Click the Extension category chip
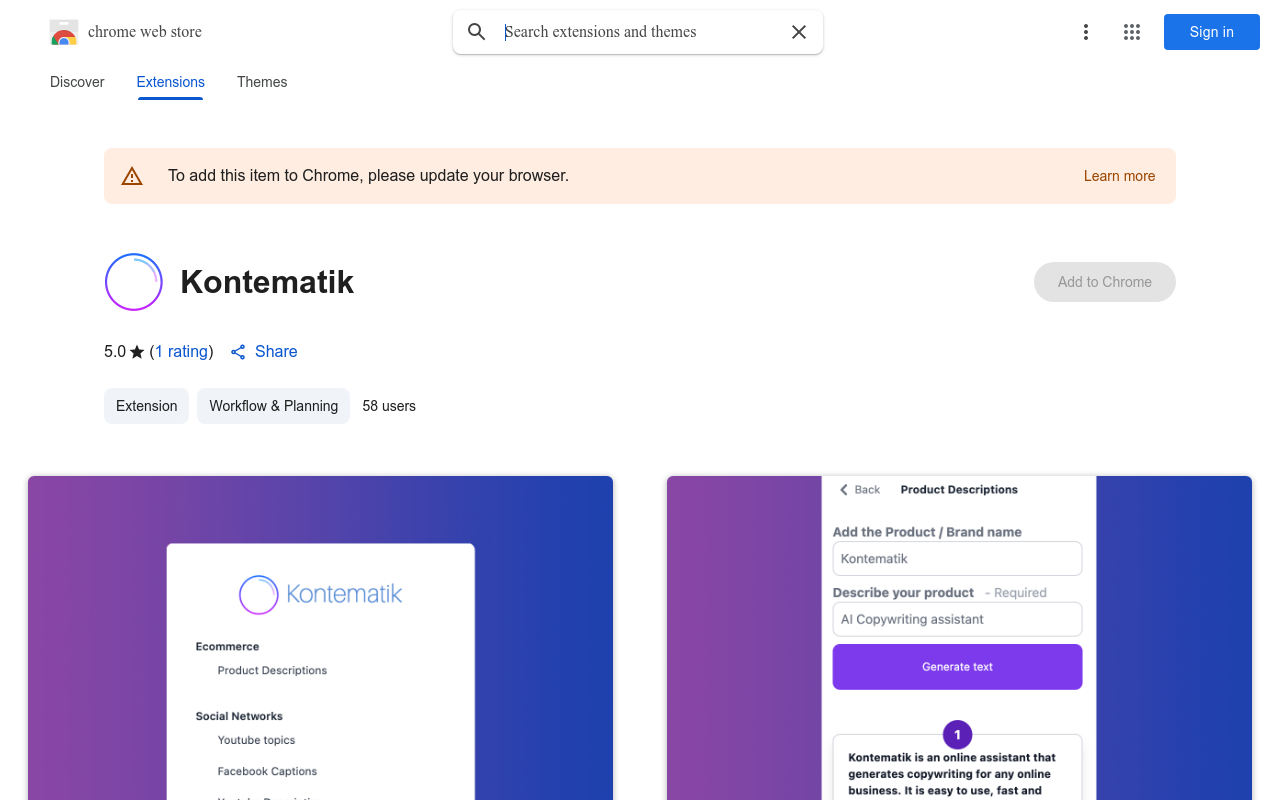1280x800 pixels. click(147, 406)
